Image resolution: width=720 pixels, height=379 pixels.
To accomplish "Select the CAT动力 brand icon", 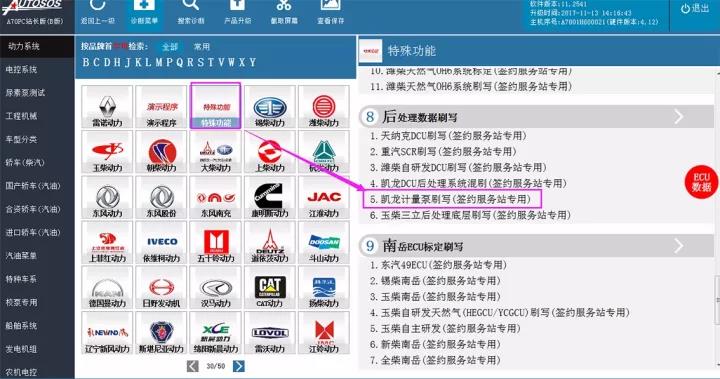I will point(270,288).
